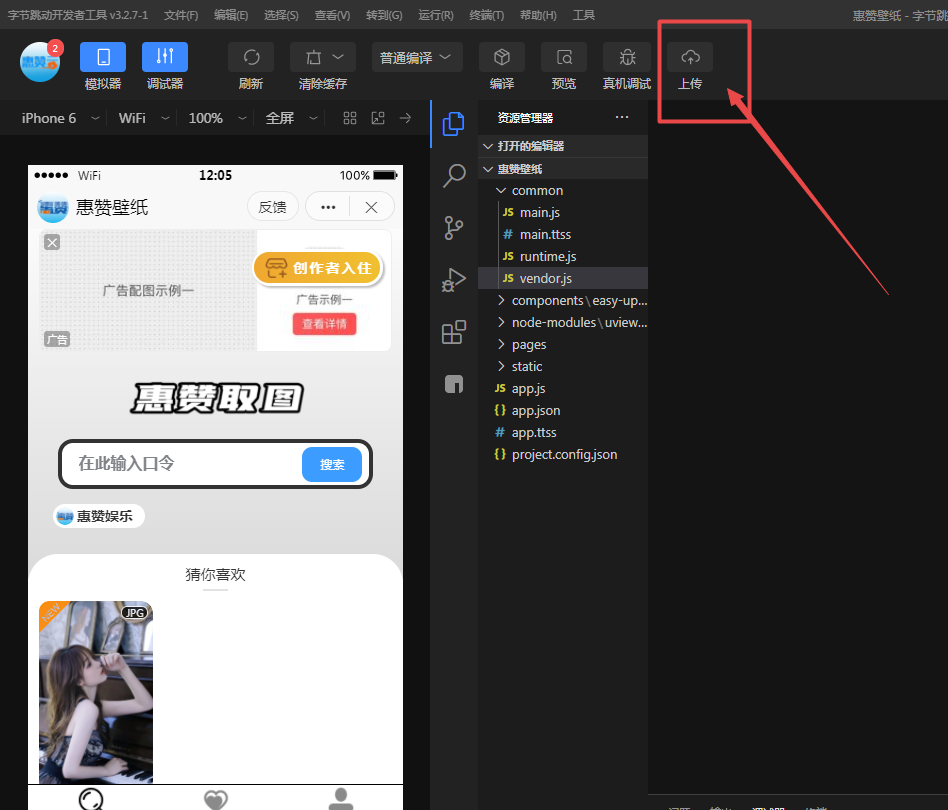The width and height of the screenshot is (948, 810).
Task: Collapse the 惠赞壁纸 project section
Action: coord(563,169)
